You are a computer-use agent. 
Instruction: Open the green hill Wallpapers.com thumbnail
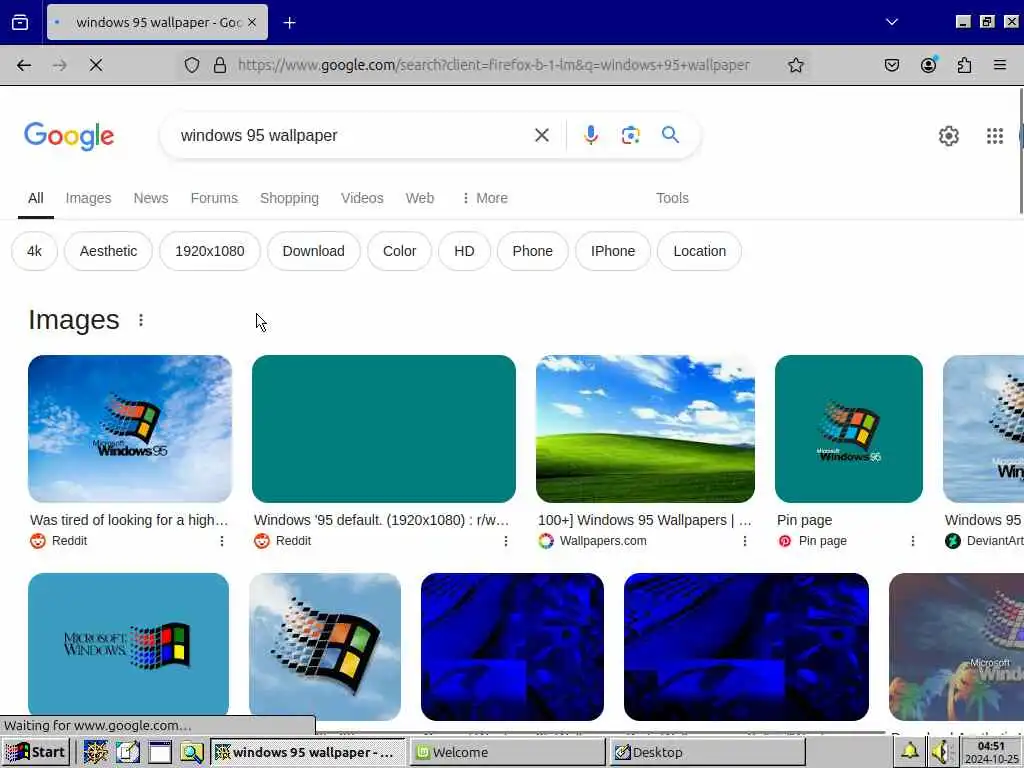(x=645, y=428)
